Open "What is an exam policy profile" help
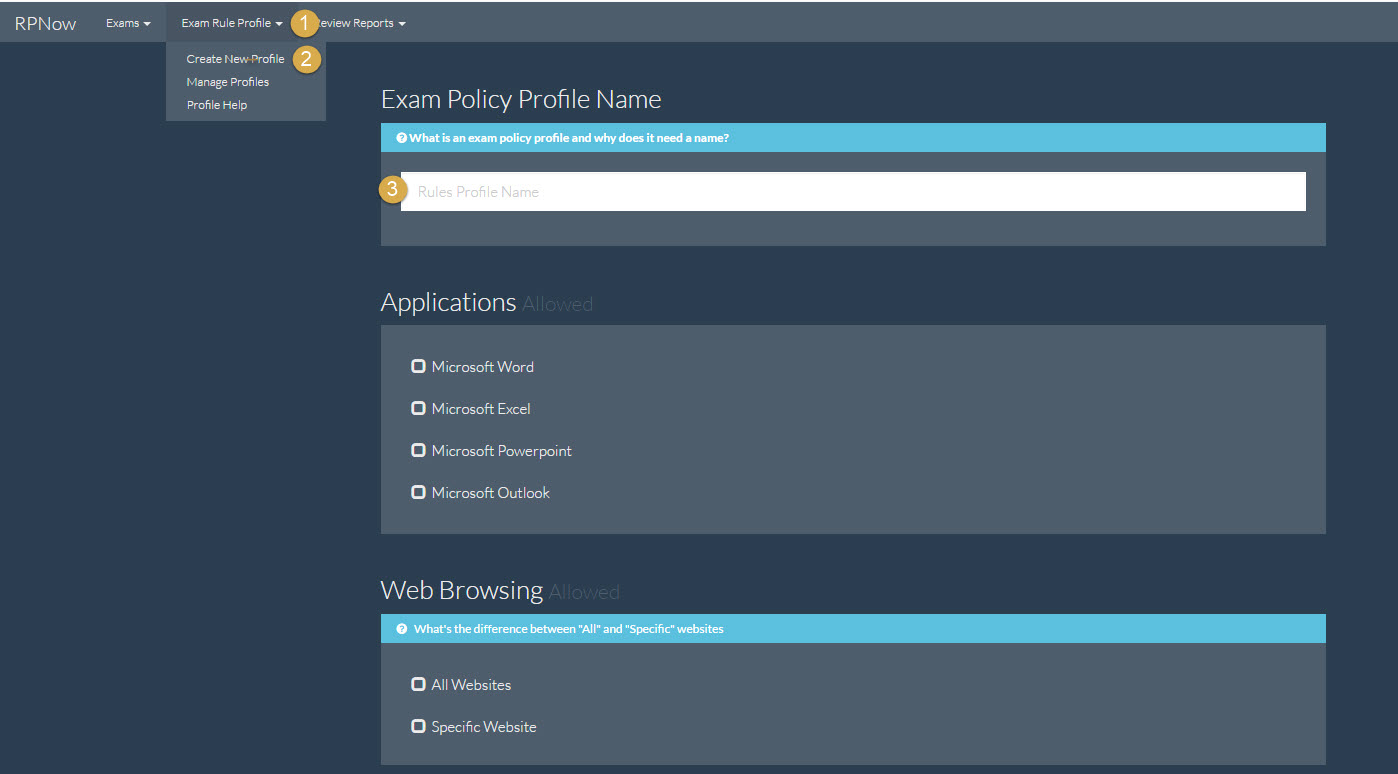 pos(568,138)
